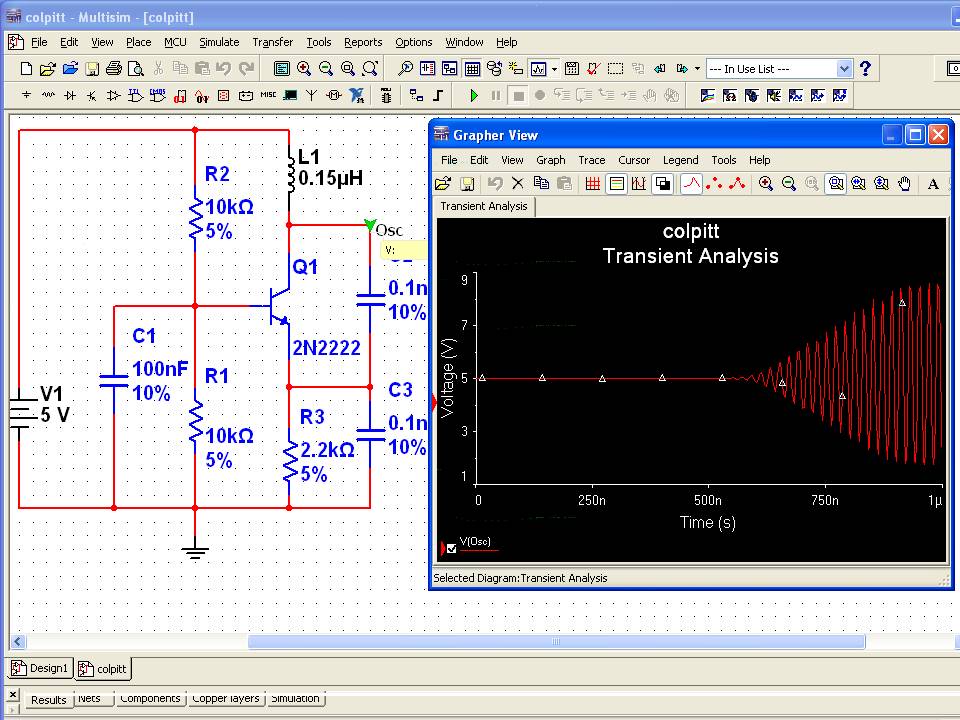Click the print icon in main toolbar
Screen dimensions: 960x720
[114, 69]
